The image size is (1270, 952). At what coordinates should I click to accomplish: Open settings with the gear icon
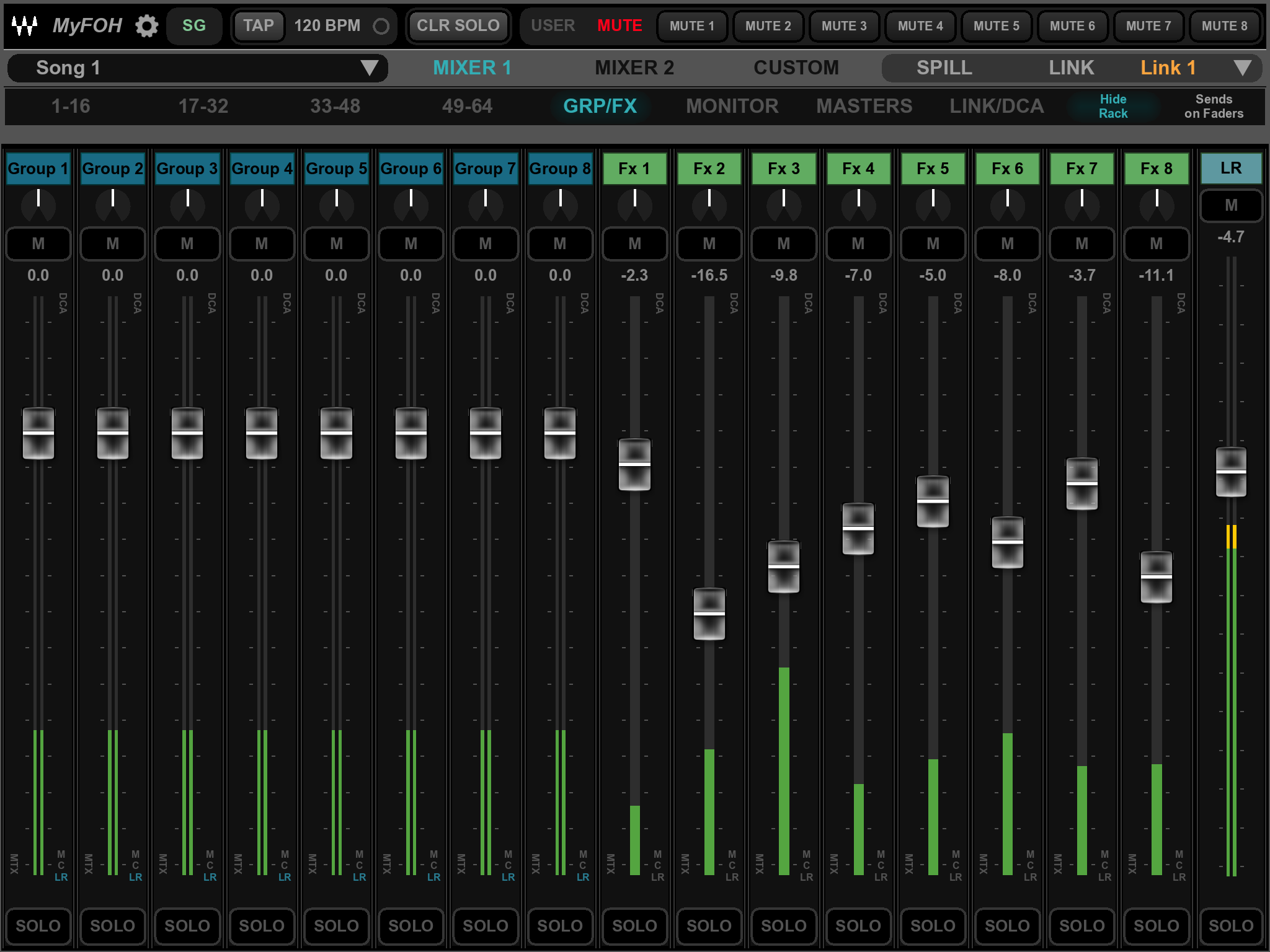(x=147, y=26)
